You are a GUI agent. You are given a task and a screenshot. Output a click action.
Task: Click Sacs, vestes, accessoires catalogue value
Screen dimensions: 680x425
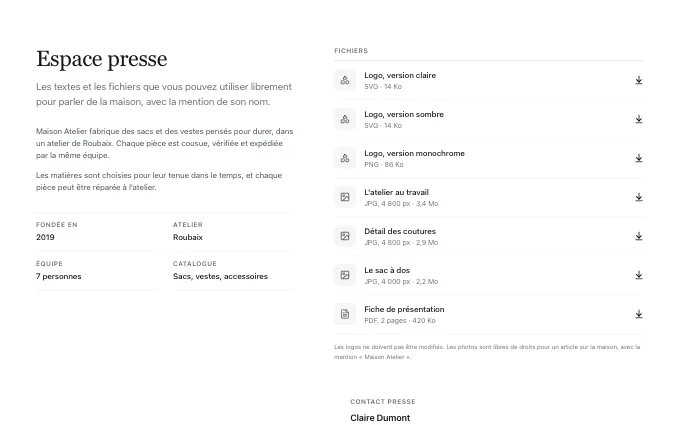point(220,276)
